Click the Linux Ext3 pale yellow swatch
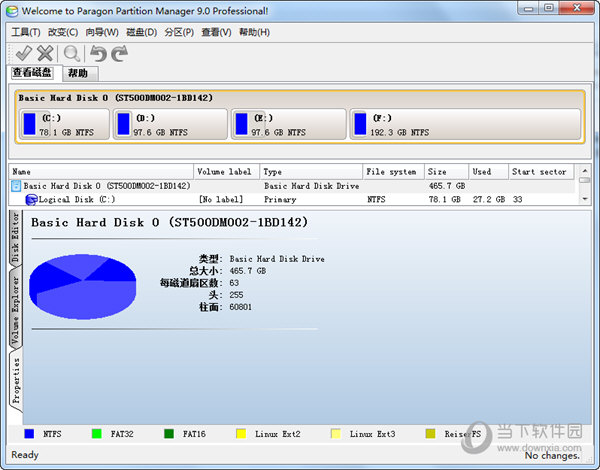This screenshot has width=600, height=470. [336, 434]
